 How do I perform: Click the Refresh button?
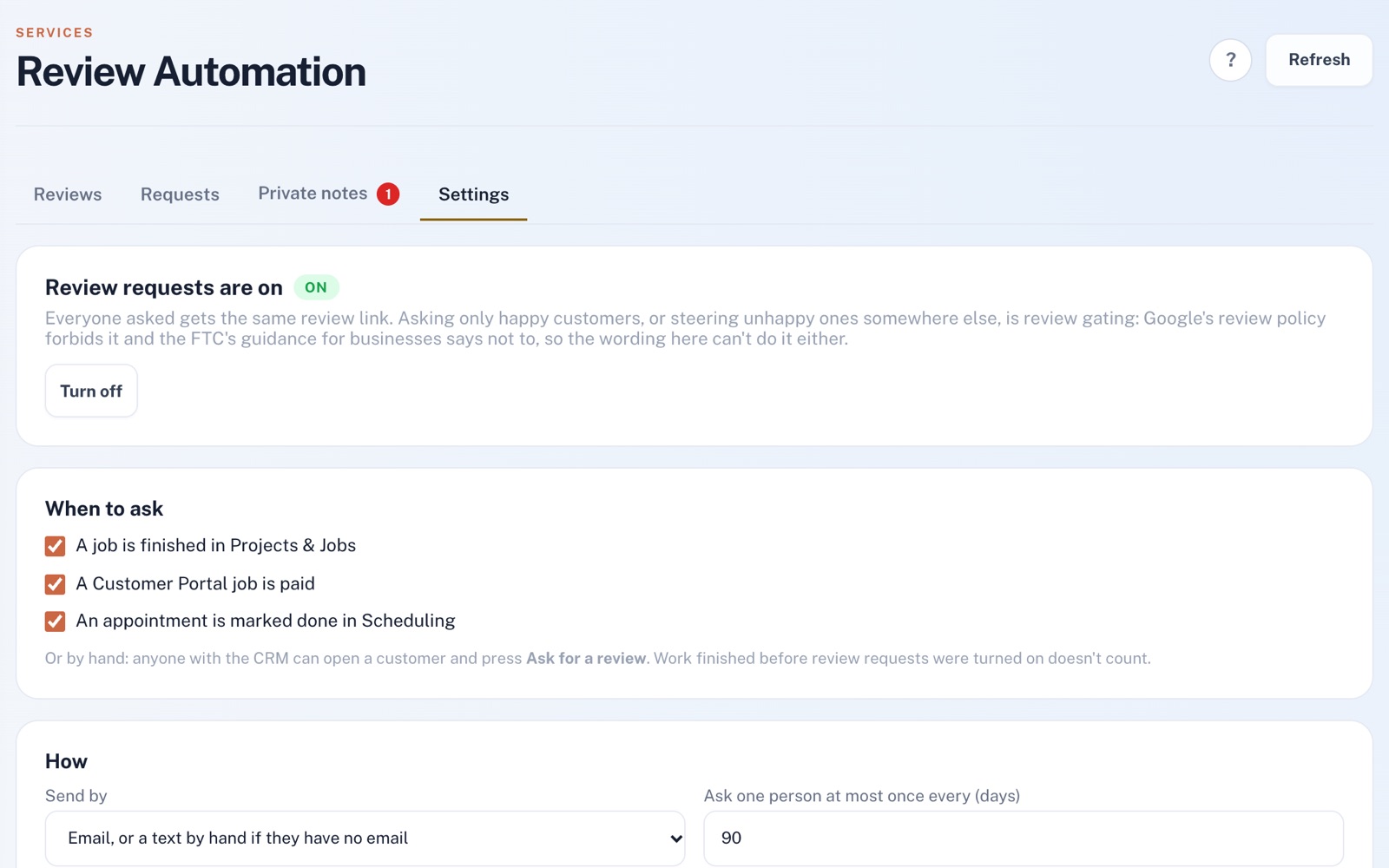[1319, 60]
